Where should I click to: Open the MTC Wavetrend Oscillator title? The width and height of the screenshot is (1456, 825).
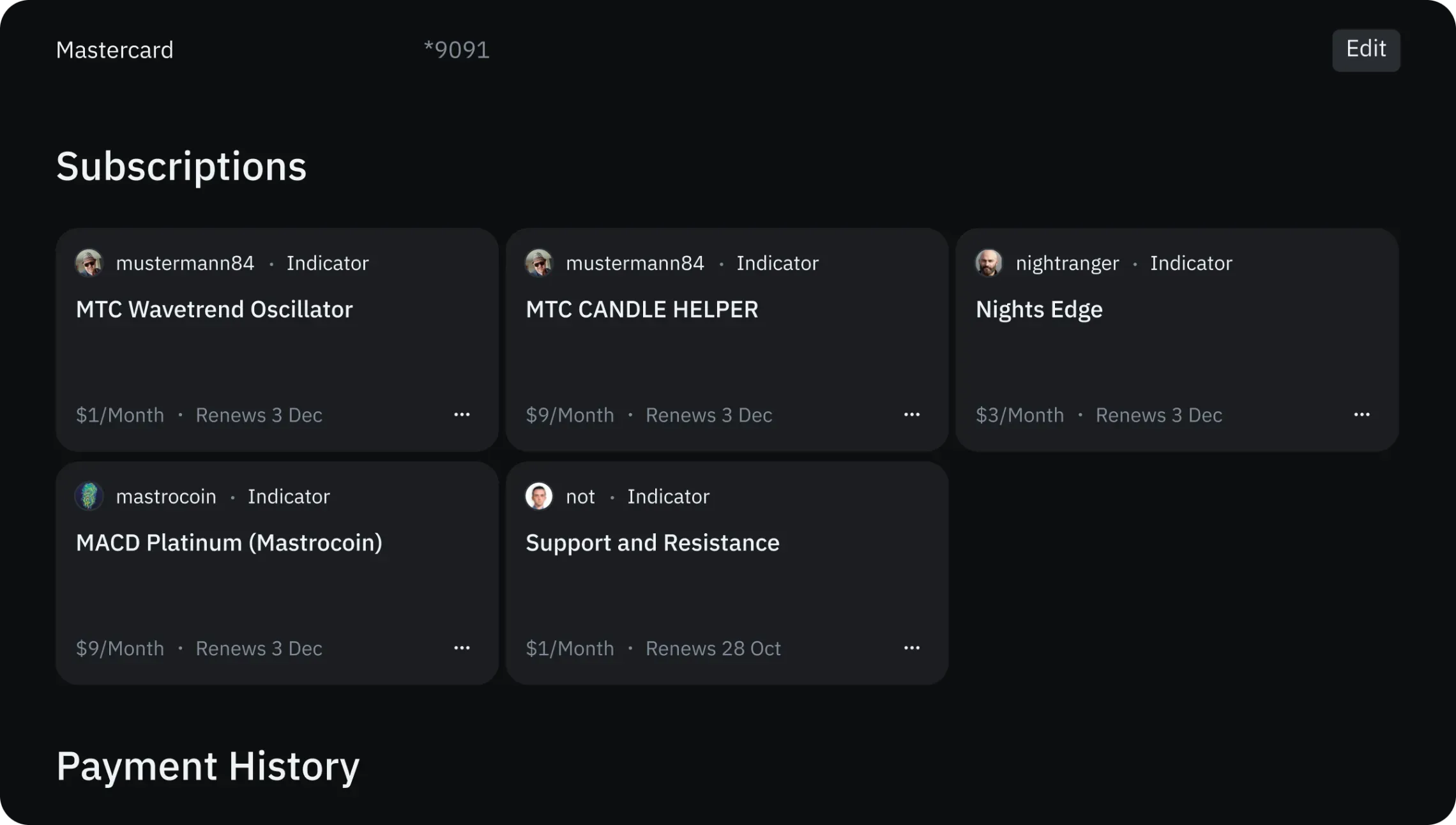click(214, 310)
